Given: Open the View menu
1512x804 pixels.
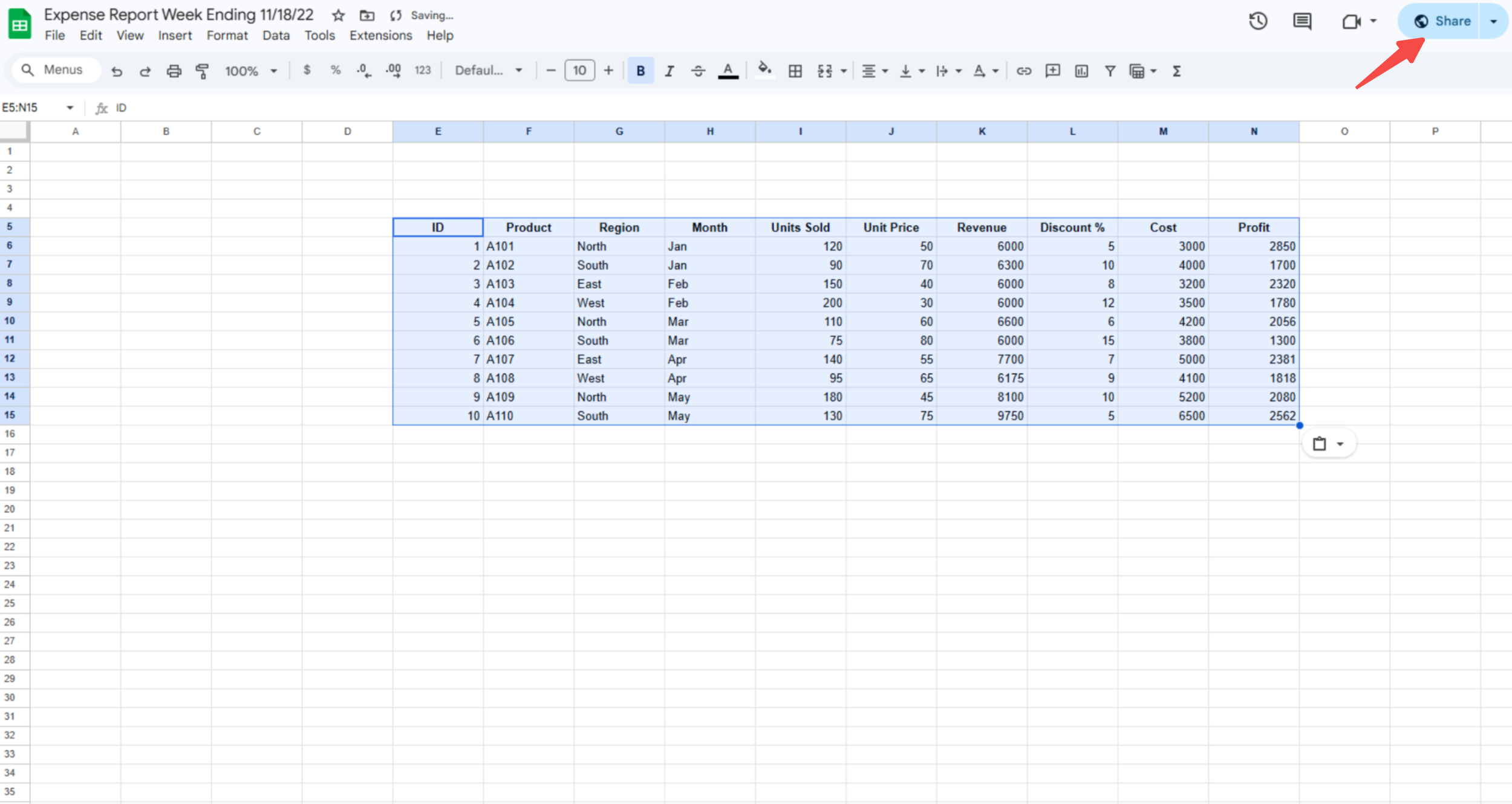Looking at the screenshot, I should click(x=130, y=36).
